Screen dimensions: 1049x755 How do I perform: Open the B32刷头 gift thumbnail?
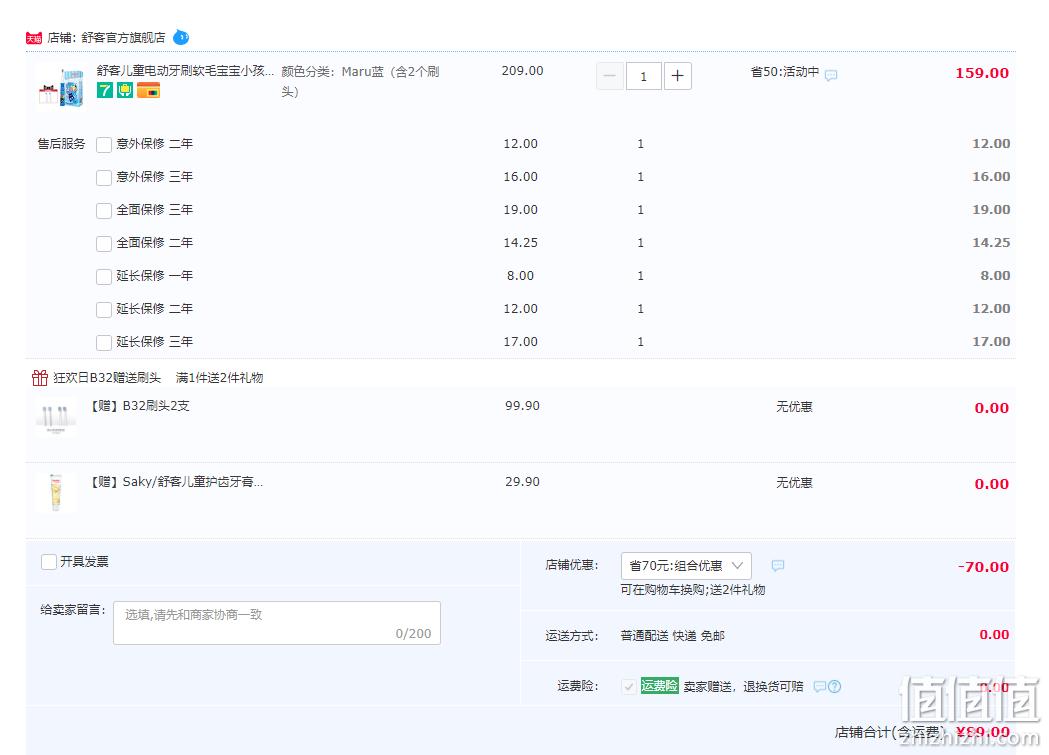(55, 419)
